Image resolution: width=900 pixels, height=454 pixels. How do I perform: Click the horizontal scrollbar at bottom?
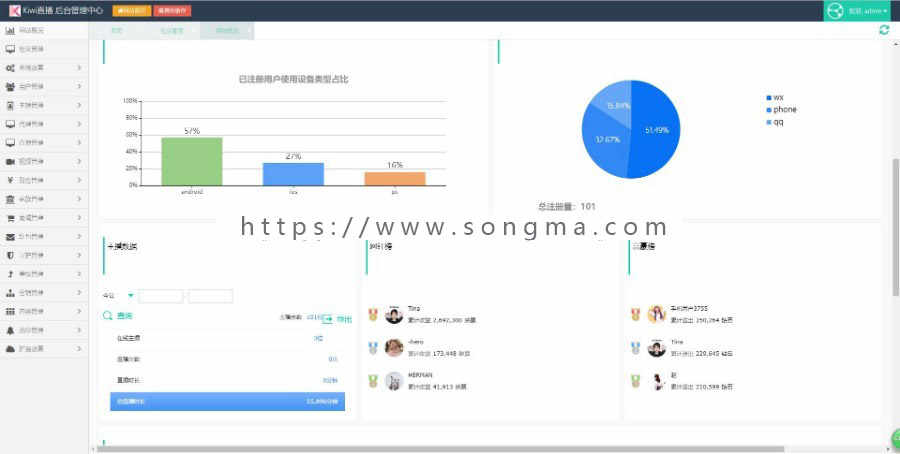click(440, 449)
